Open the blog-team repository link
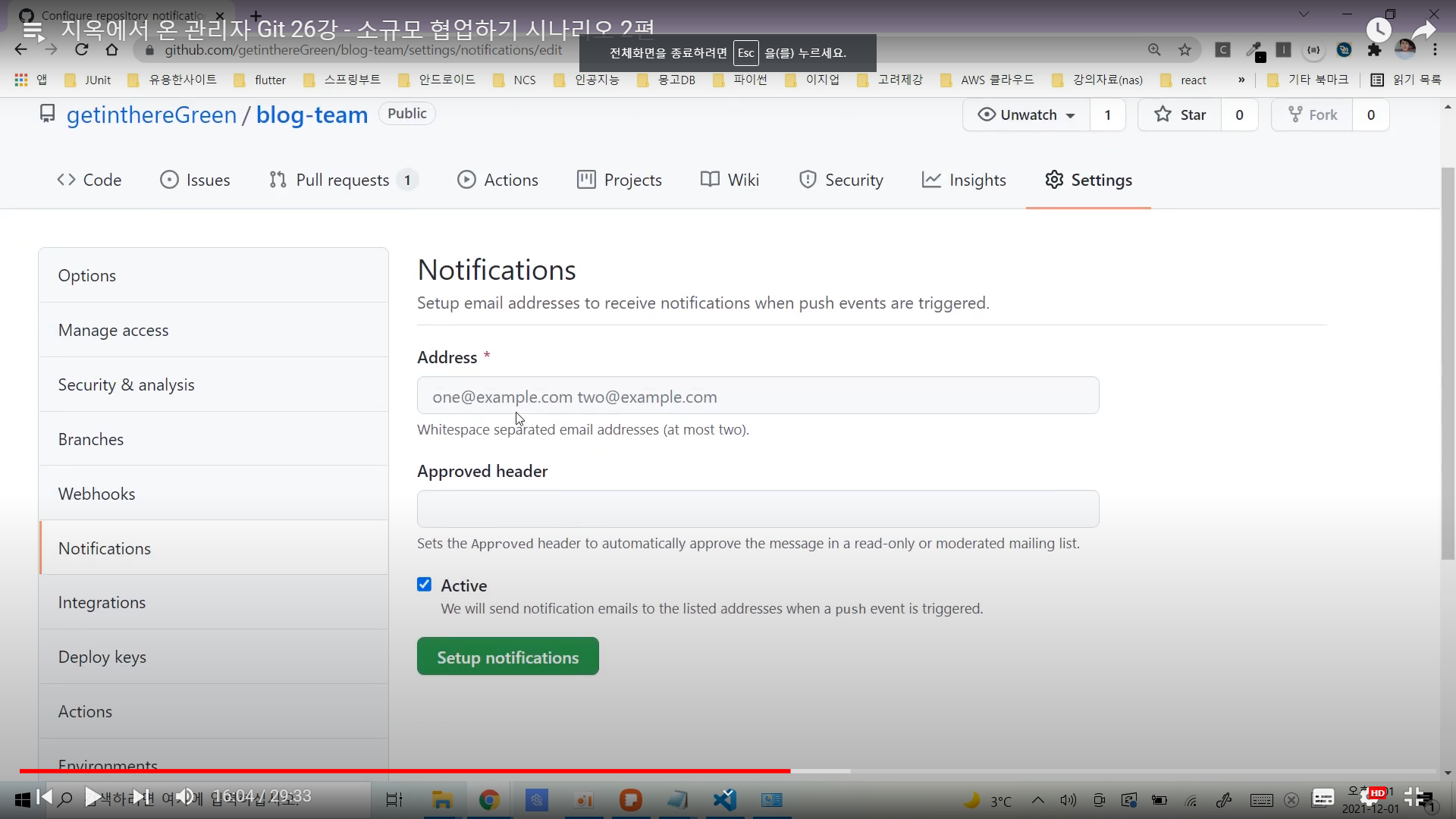The image size is (1456, 819). coord(312,115)
